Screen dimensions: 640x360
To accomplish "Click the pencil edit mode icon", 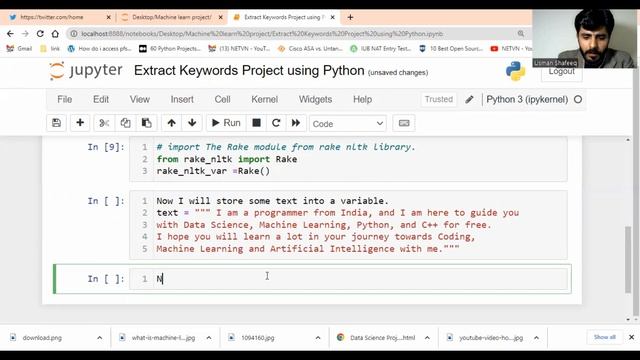I will pos(469,99).
